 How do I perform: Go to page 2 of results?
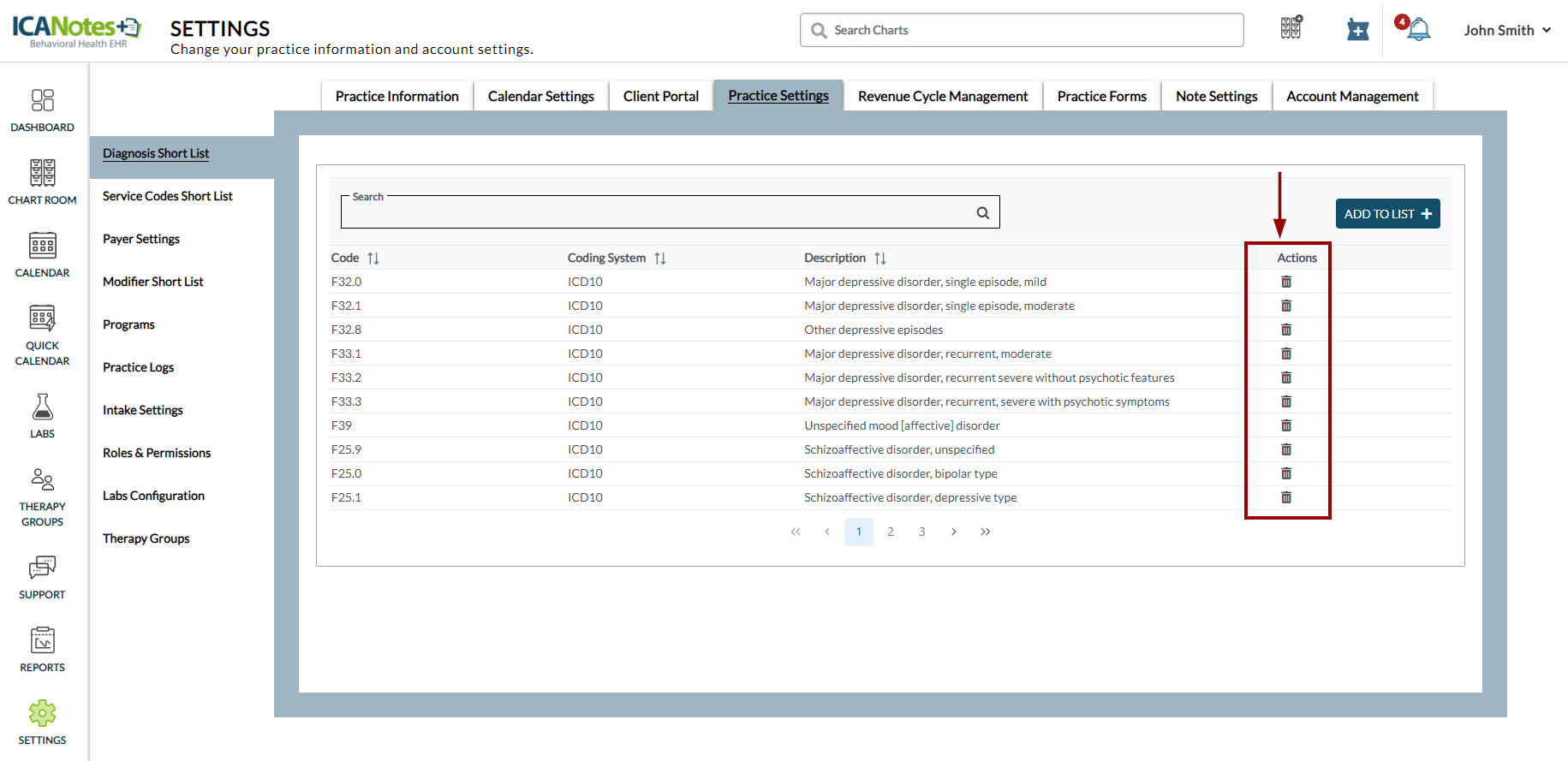(x=891, y=532)
